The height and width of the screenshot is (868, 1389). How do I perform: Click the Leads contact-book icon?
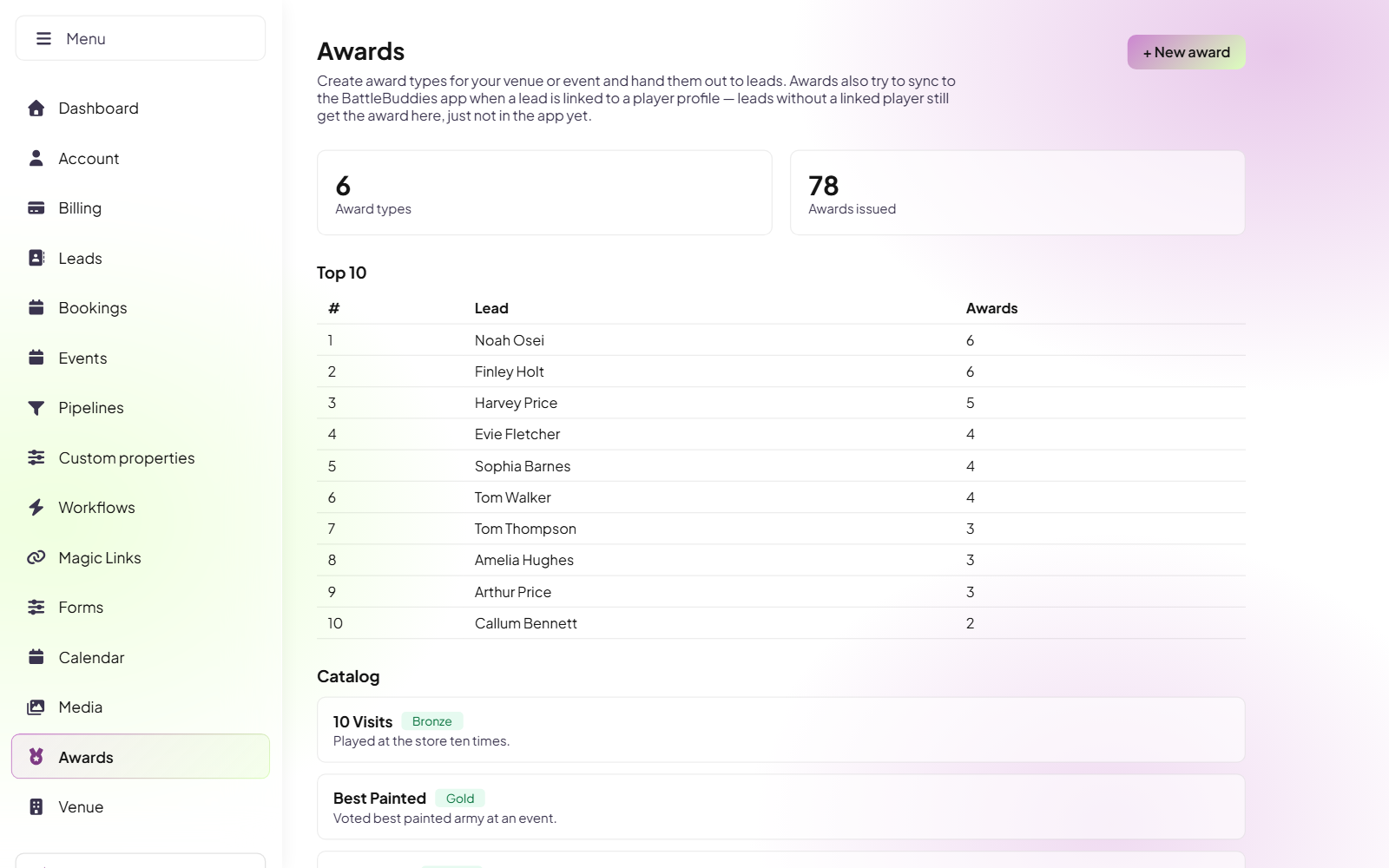pyautogui.click(x=36, y=258)
